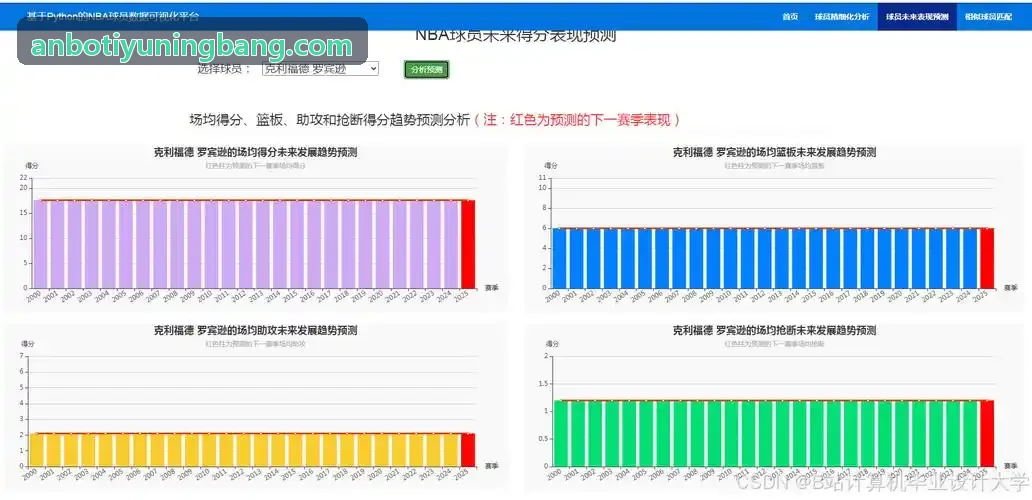Click the green 分析预测 button

(426, 70)
